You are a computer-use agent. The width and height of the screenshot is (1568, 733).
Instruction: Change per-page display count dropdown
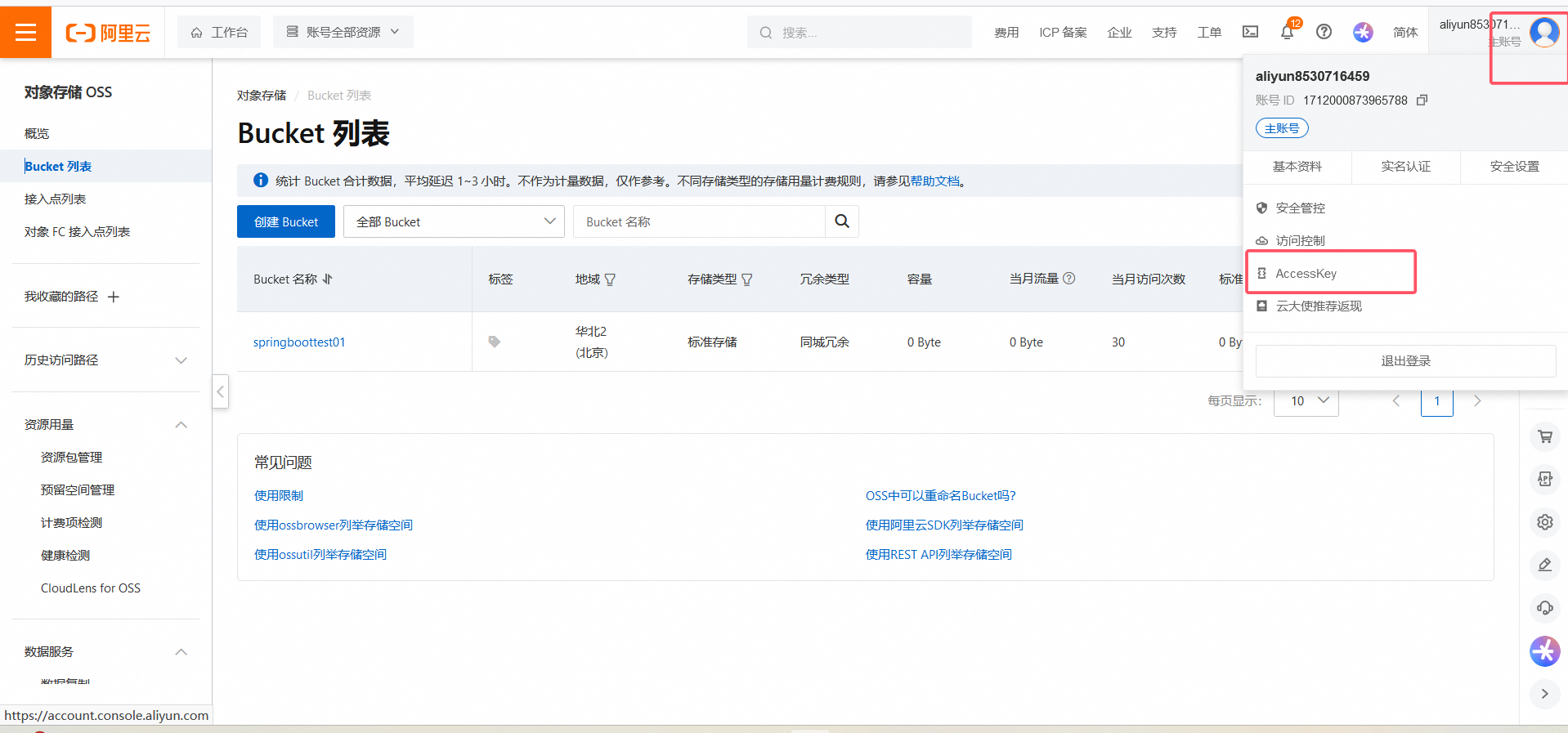[1306, 400]
